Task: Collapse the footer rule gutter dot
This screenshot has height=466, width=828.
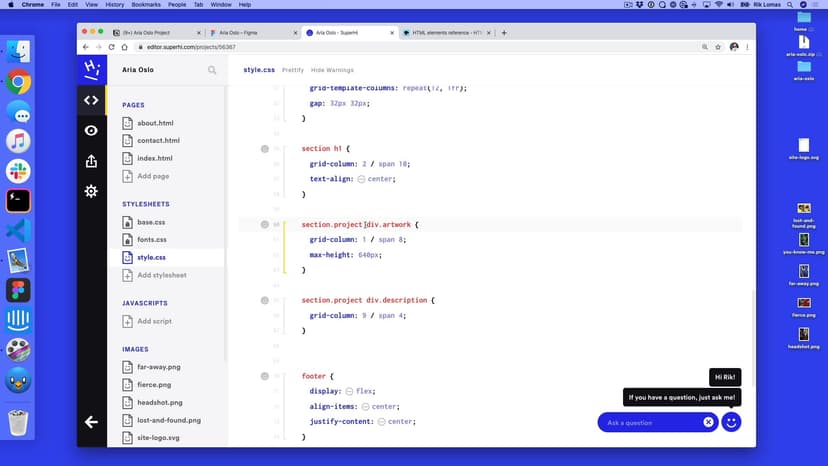Action: [x=265, y=376]
